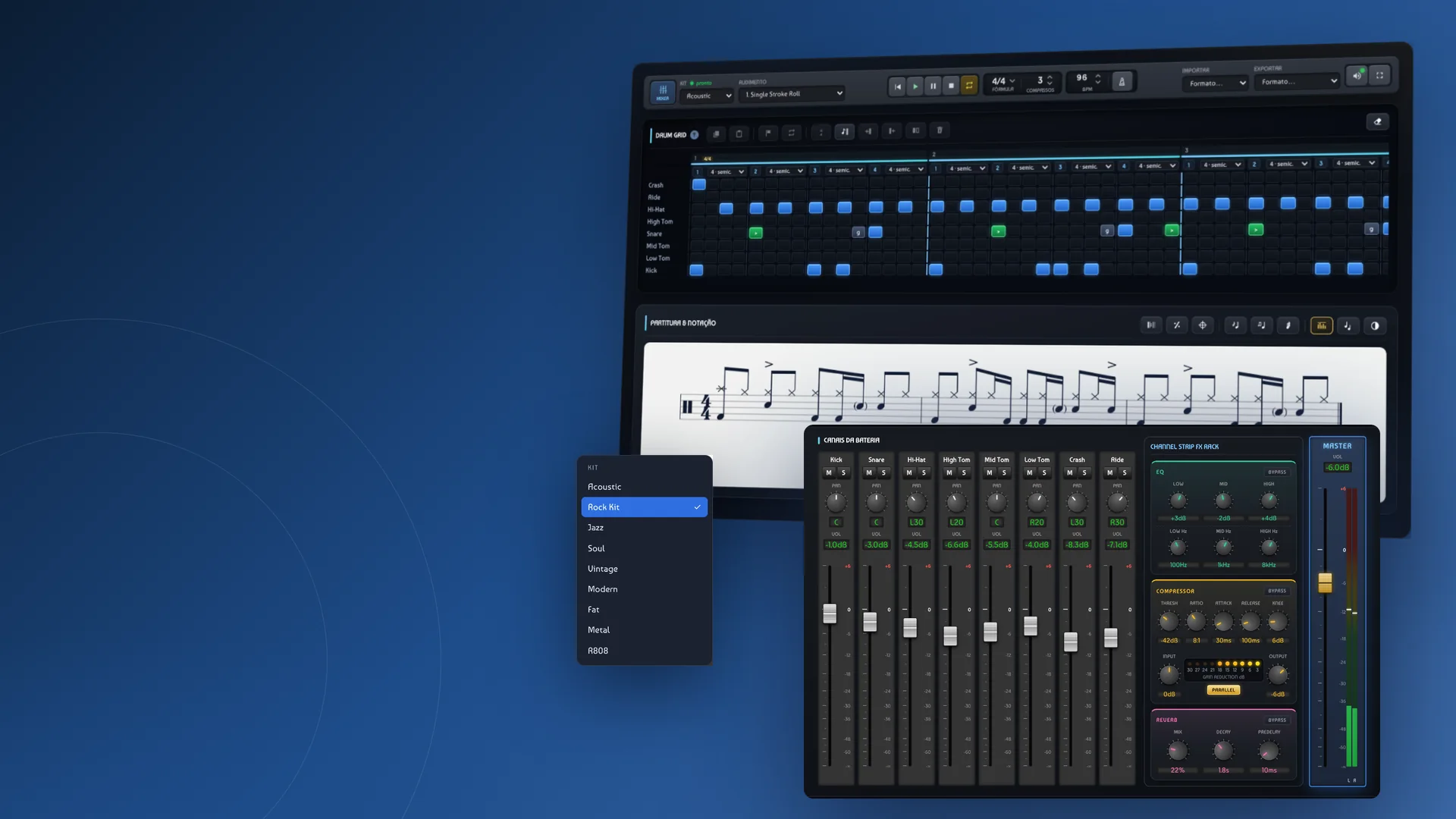Toggle the compressor PARALLEL button
This screenshot has width=1456, height=819.
coord(1223,690)
